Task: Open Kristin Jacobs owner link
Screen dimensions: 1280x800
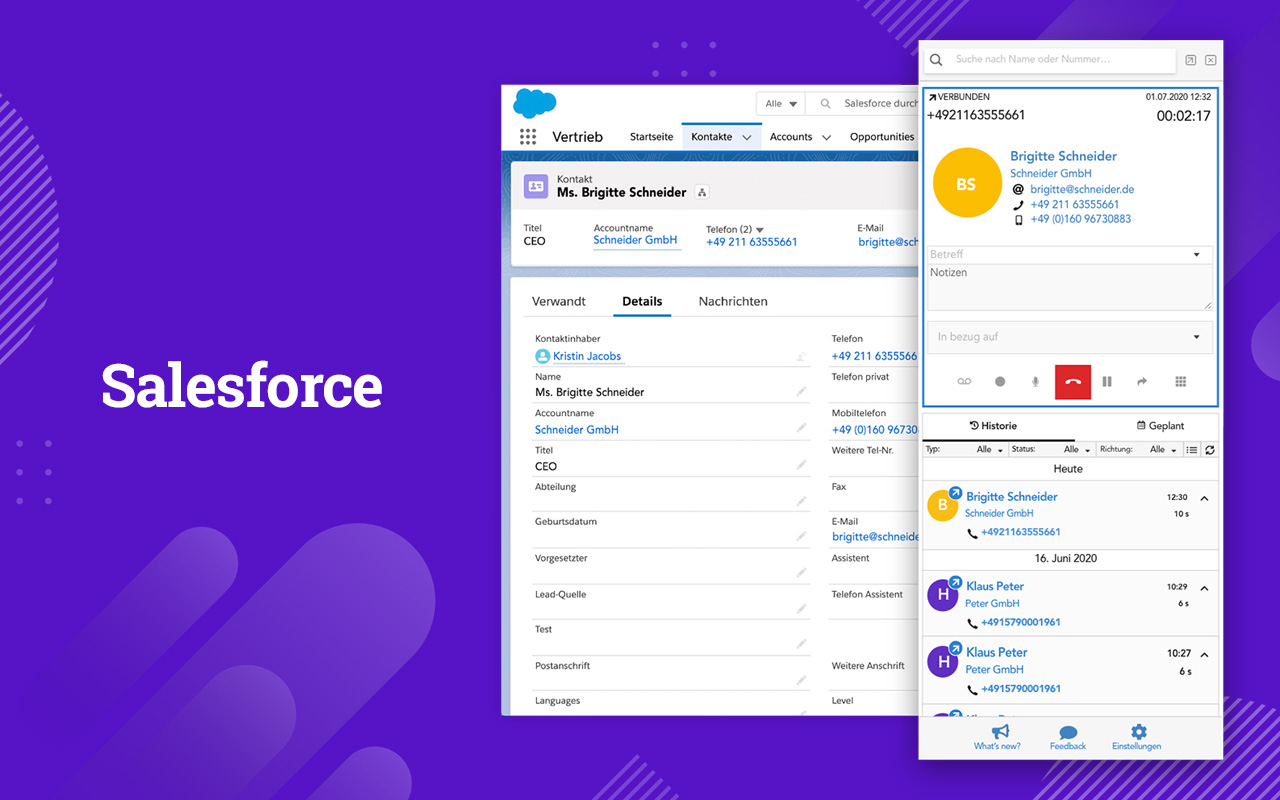Action: [x=587, y=356]
